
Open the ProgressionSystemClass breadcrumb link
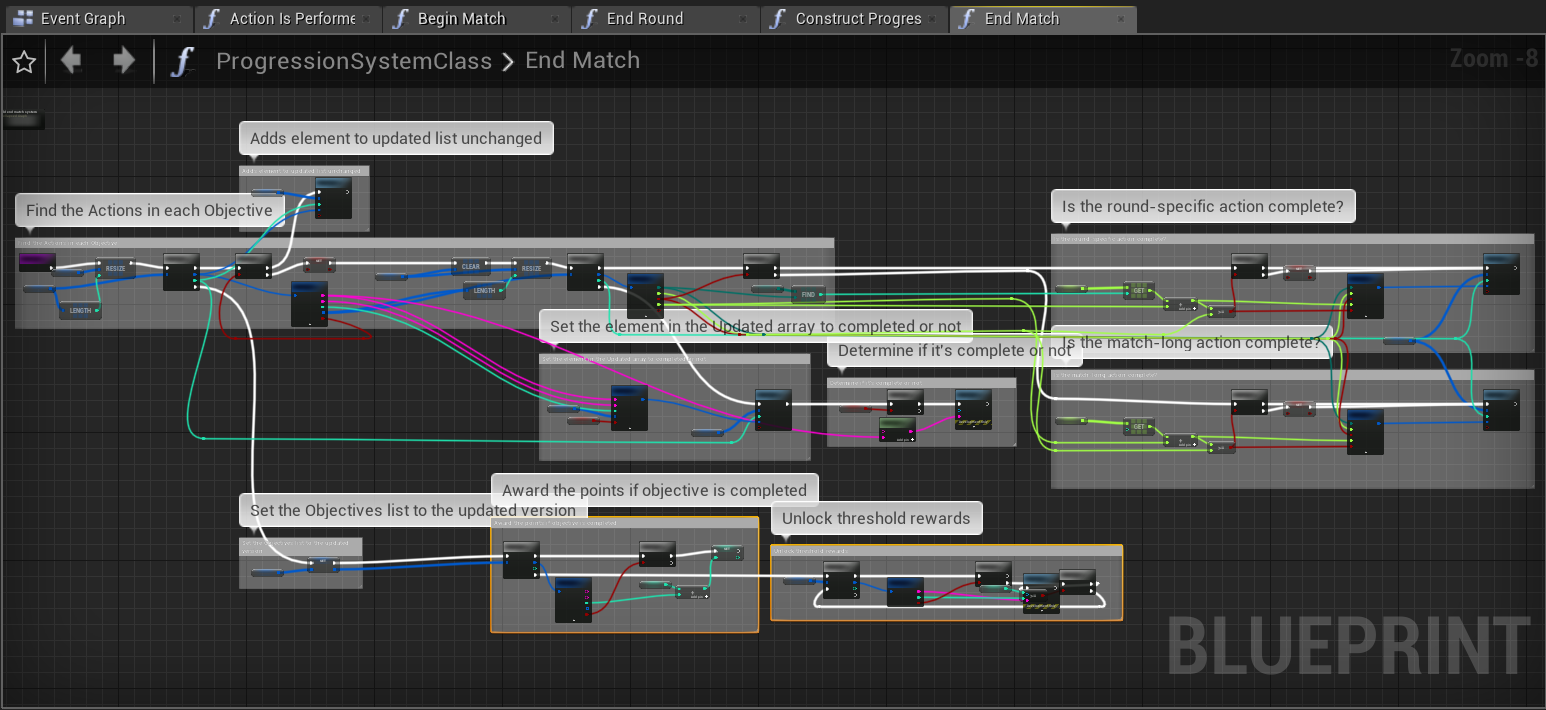(x=354, y=61)
